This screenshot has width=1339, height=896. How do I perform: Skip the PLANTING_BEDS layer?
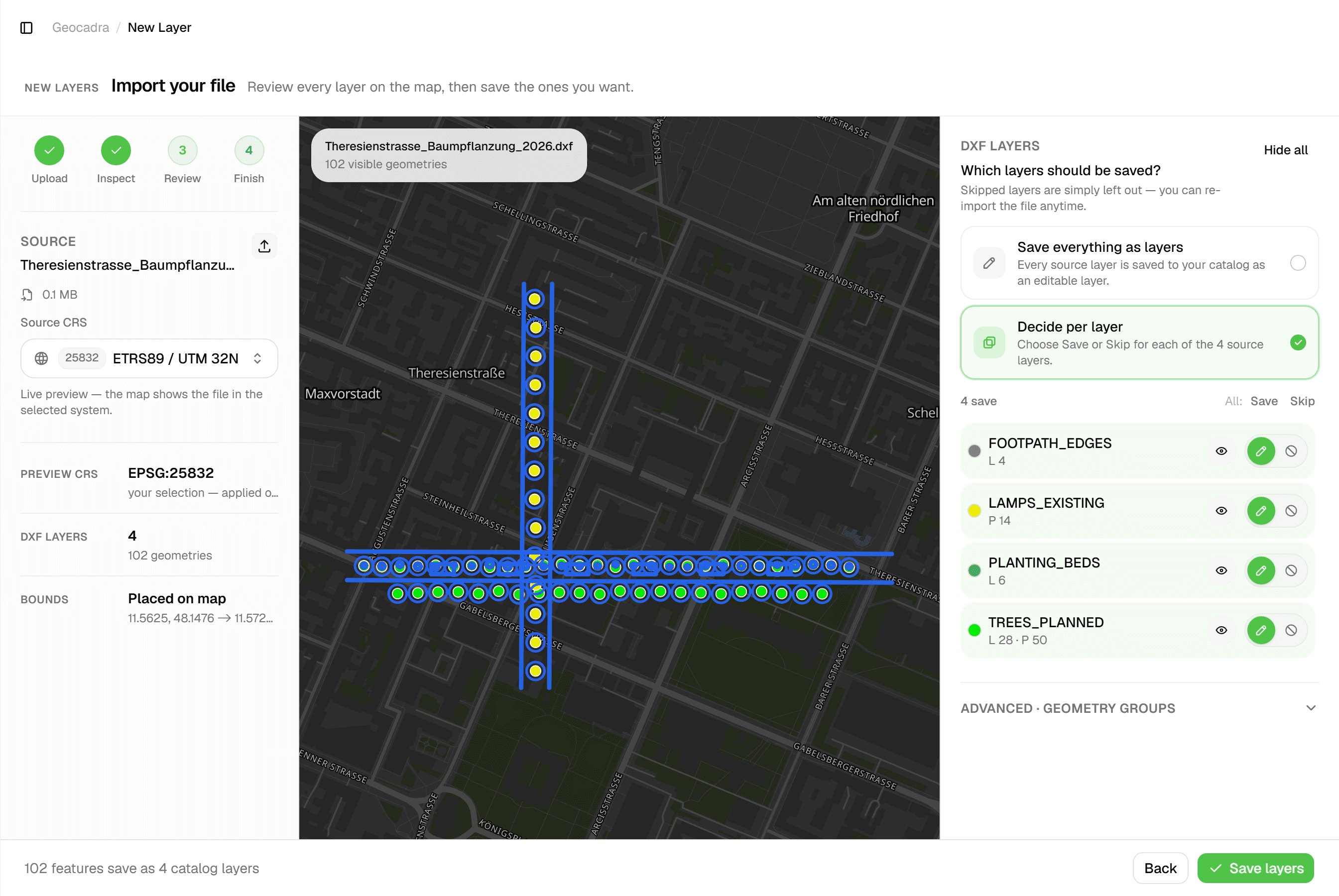coord(1291,570)
